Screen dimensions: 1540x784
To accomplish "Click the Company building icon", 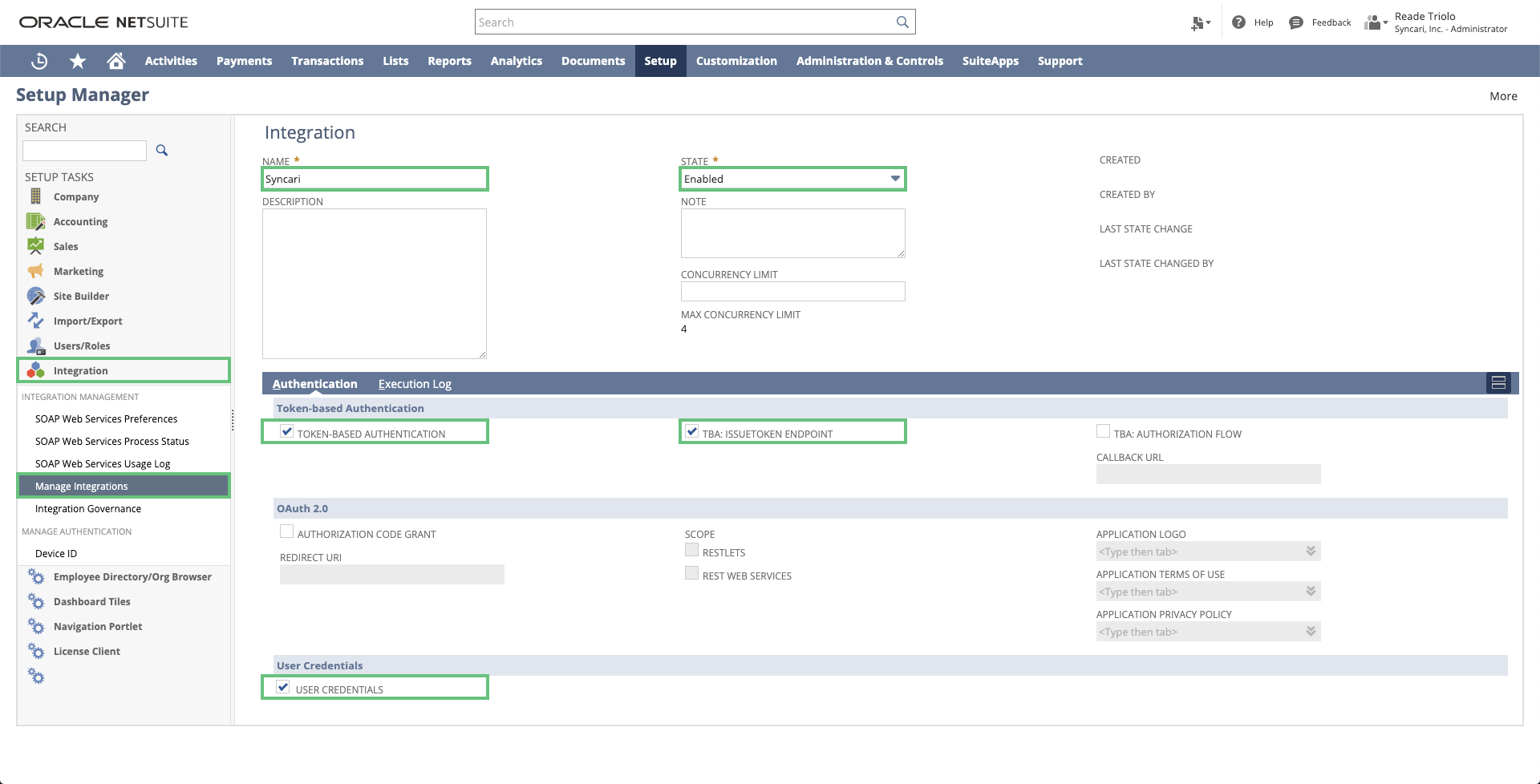I will pyautogui.click(x=35, y=196).
